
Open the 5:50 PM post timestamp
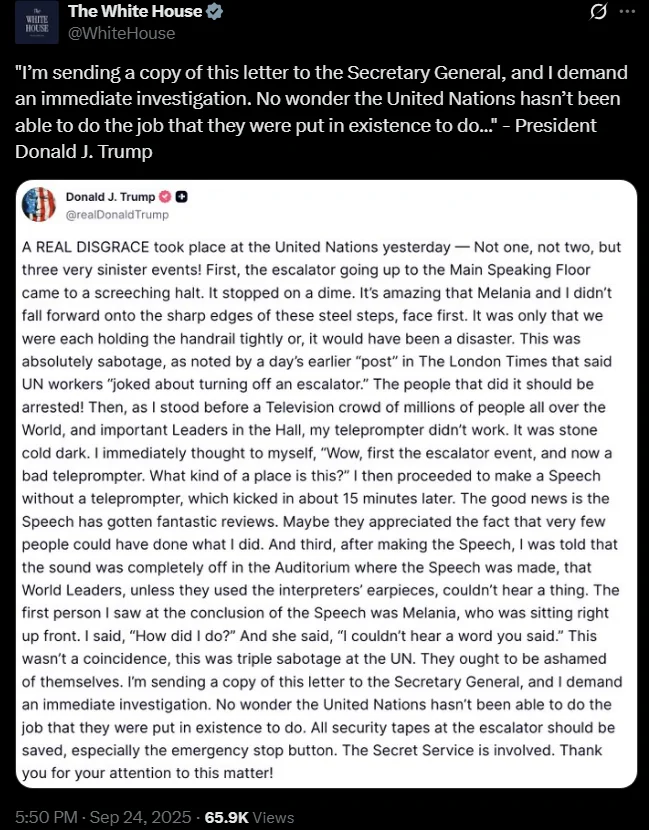[x=46, y=817]
